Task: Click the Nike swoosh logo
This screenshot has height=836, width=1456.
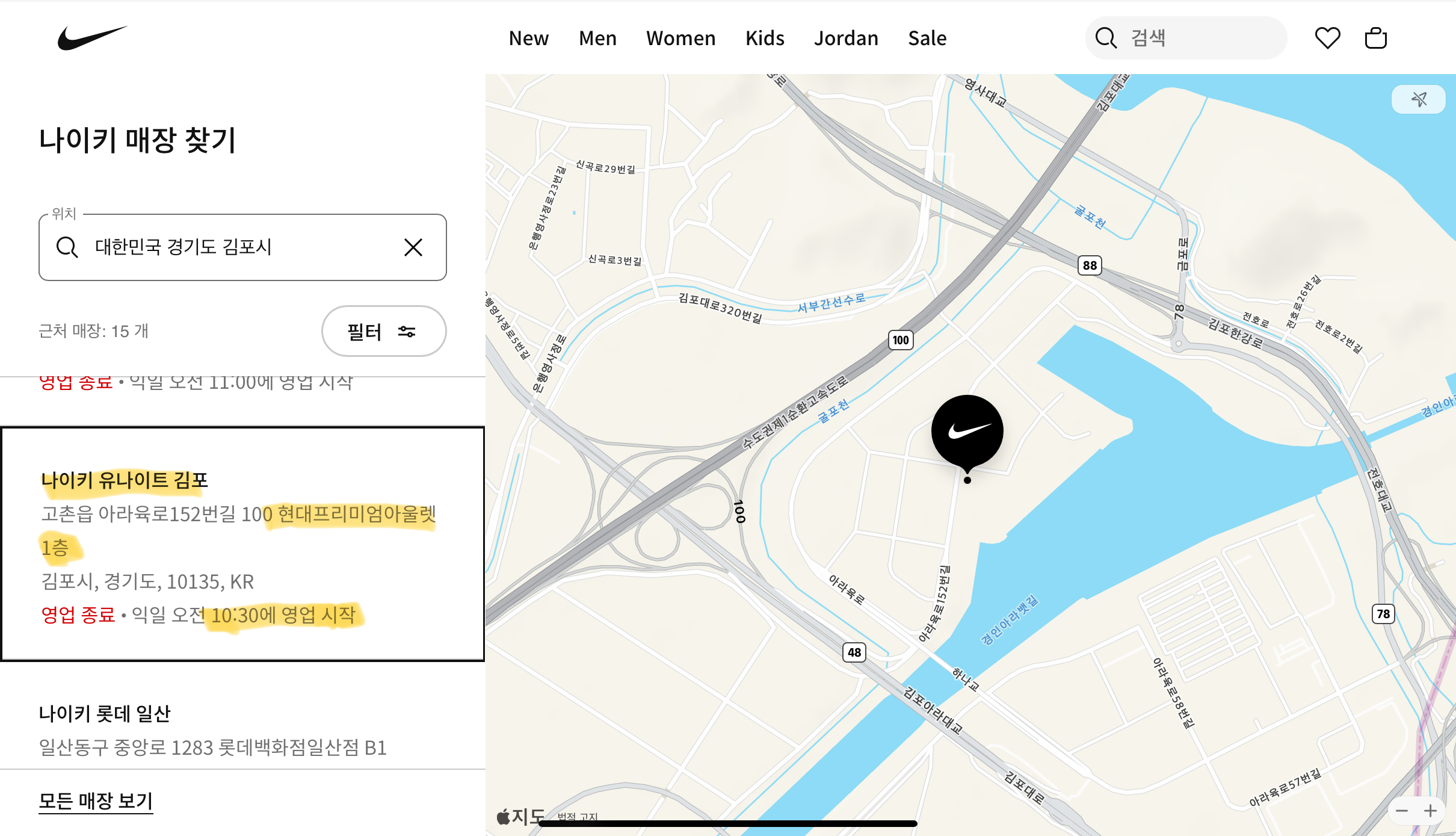Action: pyautogui.click(x=93, y=38)
